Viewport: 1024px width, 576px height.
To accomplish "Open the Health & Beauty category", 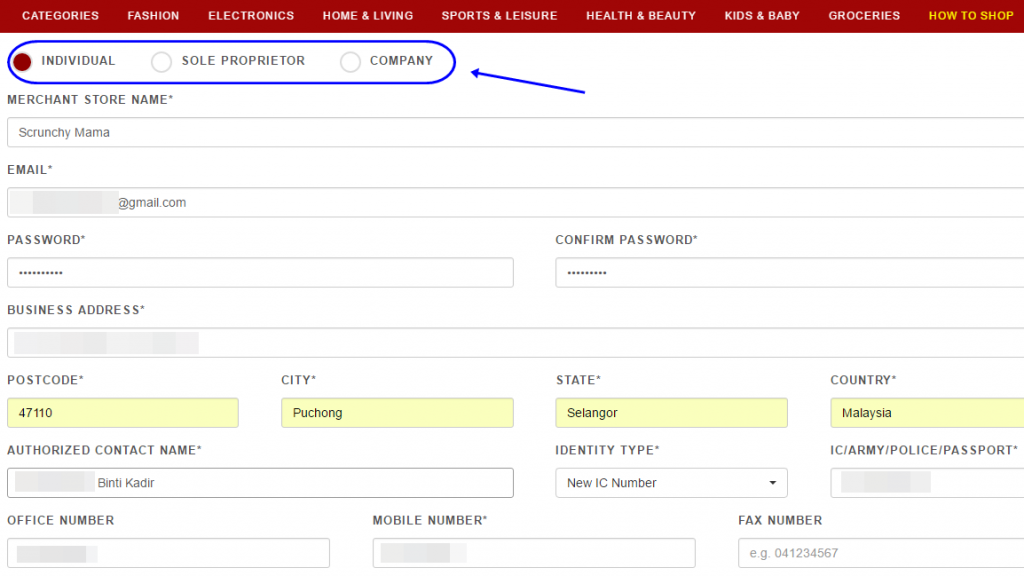I will [x=641, y=16].
